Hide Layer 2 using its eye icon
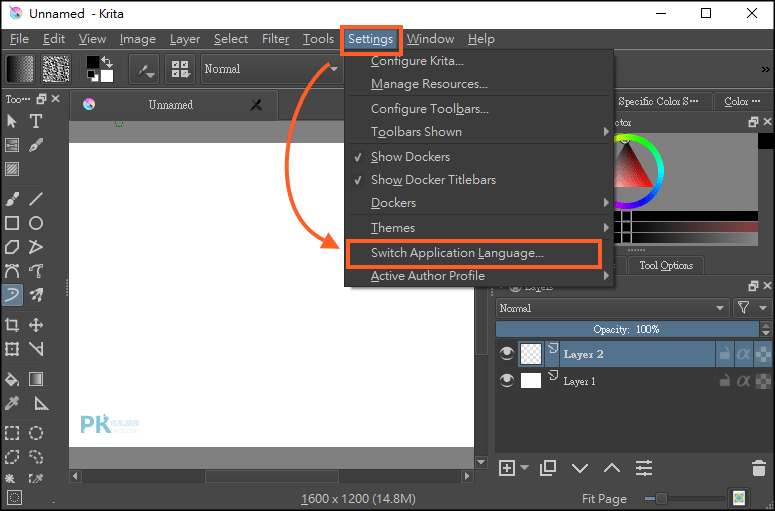This screenshot has height=511, width=775. coord(507,353)
